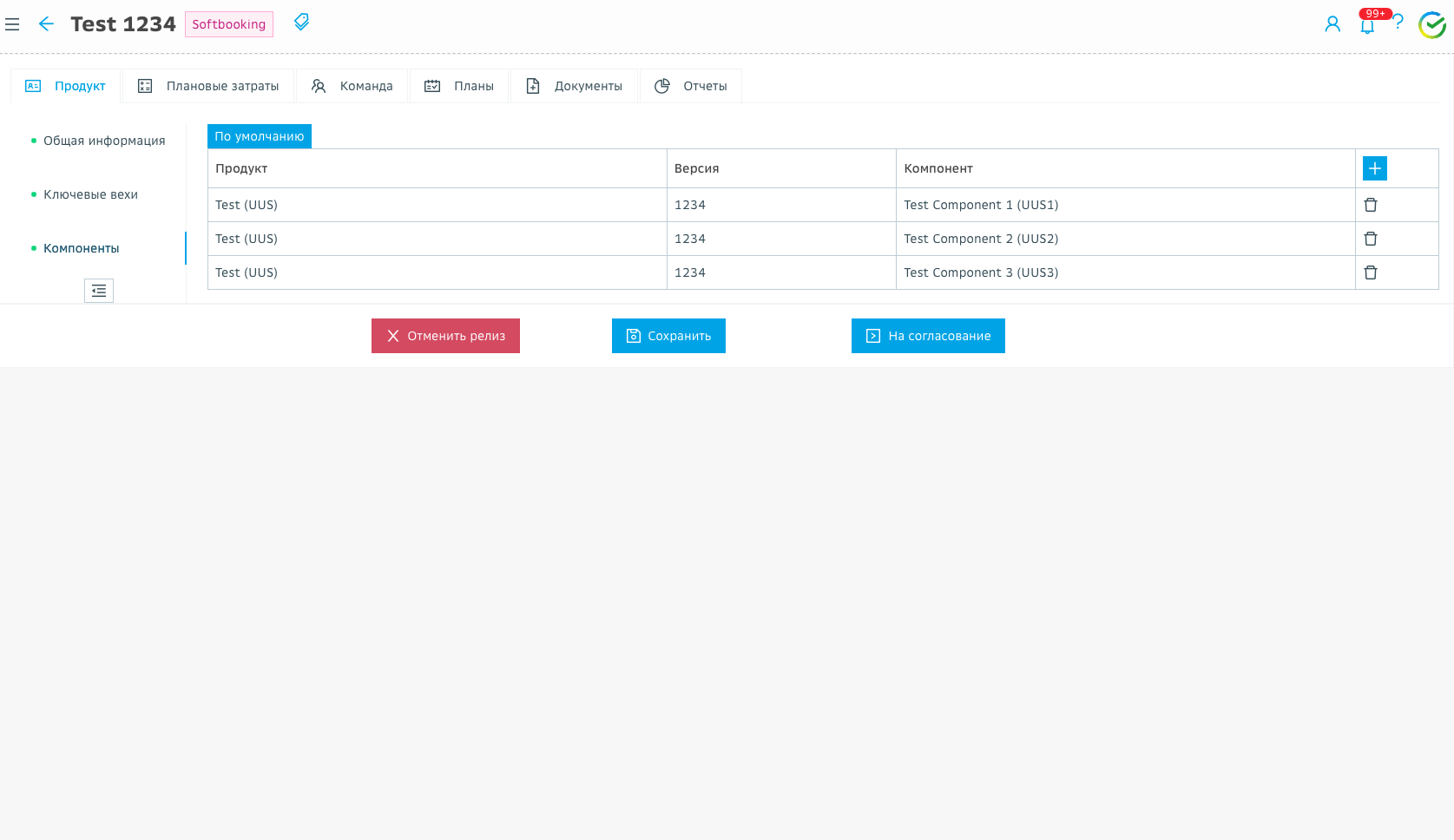Open the user profile icon

point(1332,24)
